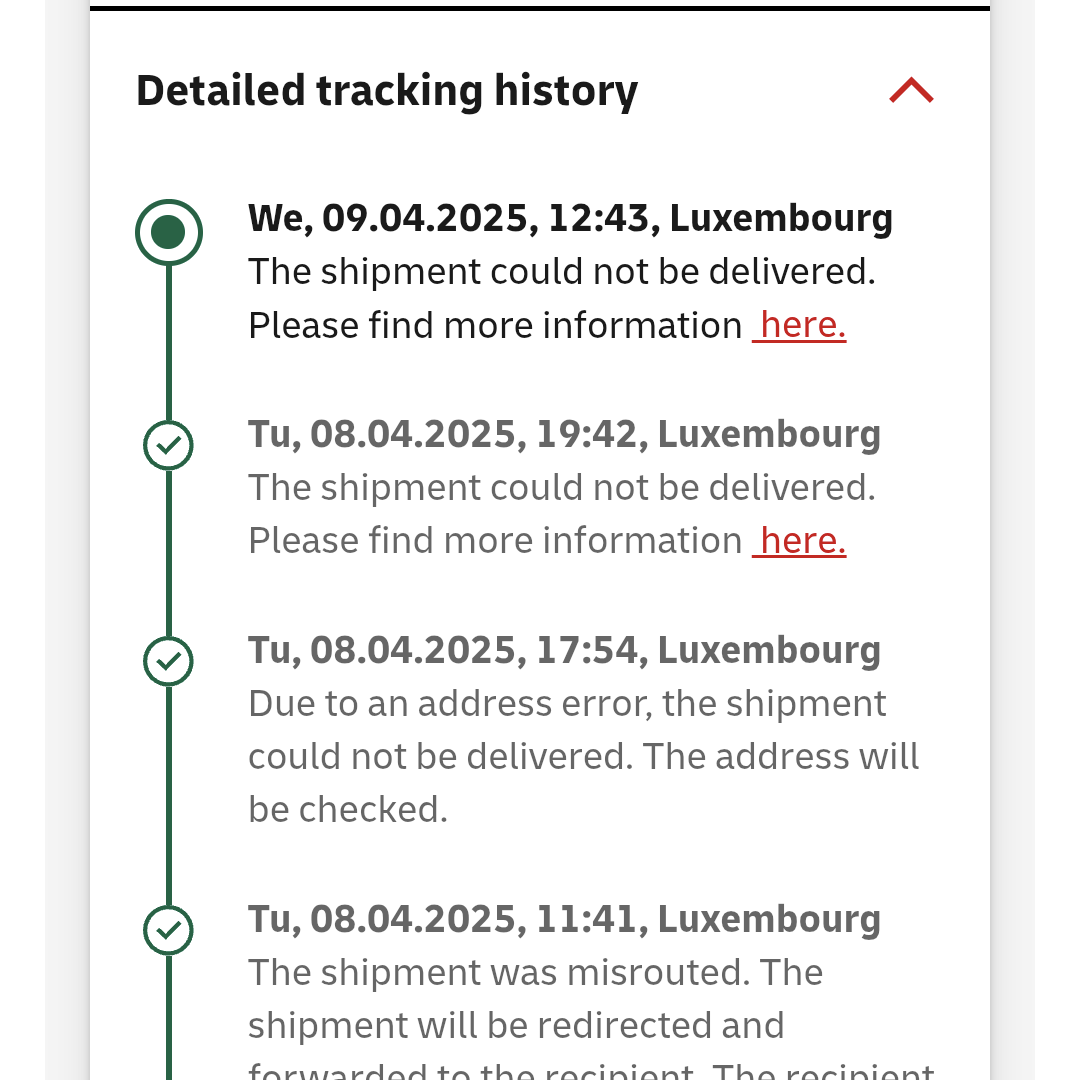Image resolution: width=1080 pixels, height=1080 pixels.
Task: Click the checkmark icon for 17:54 event
Action: pyautogui.click(x=168, y=661)
